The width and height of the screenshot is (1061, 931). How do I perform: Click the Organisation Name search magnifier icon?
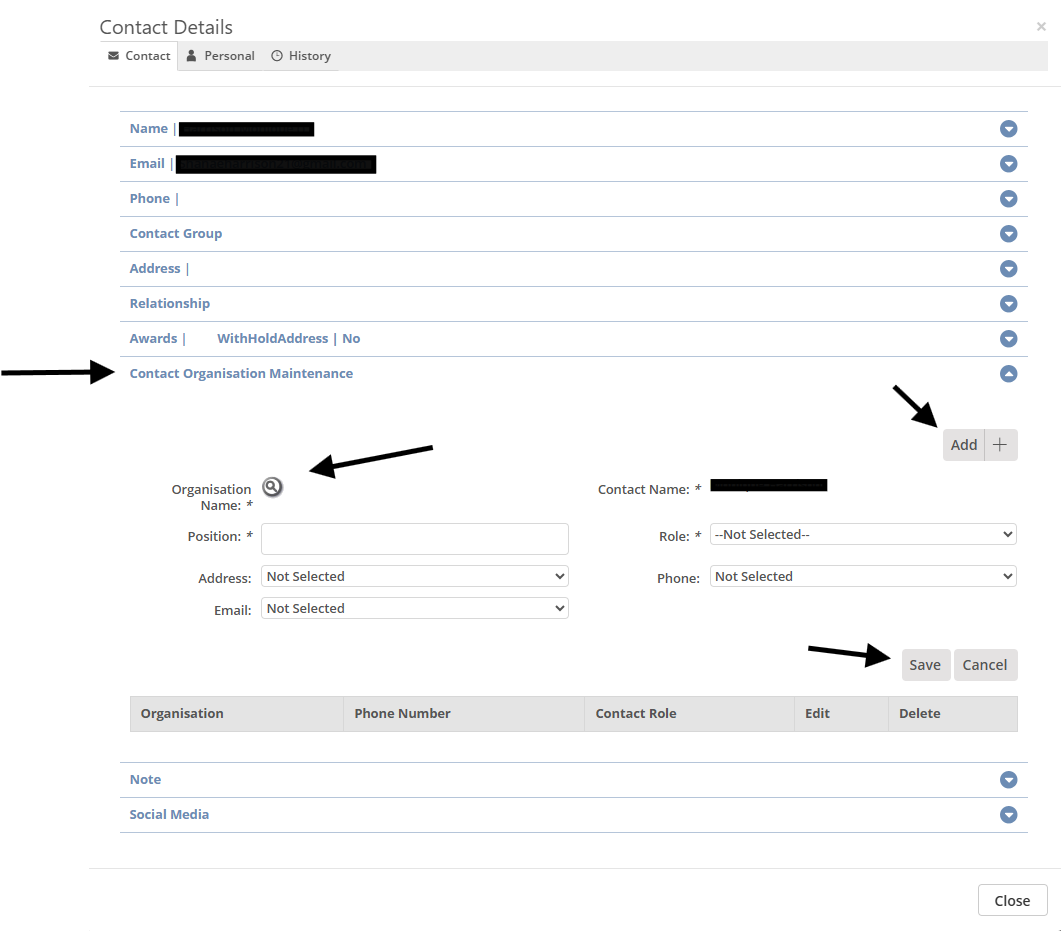[272, 487]
